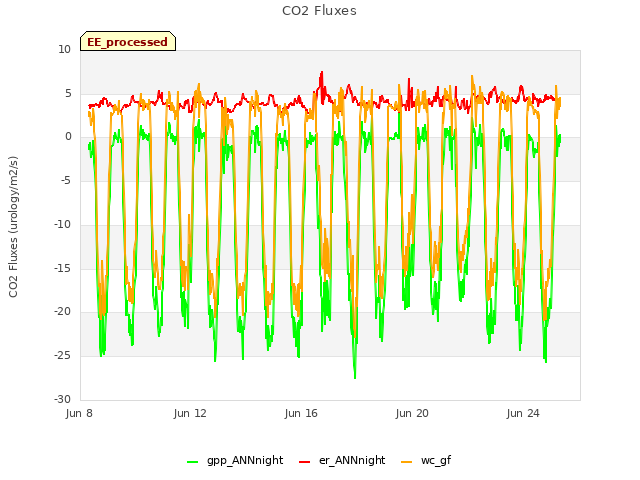
Task: Click the red er_ANNnight legend swatch
Action: click(x=304, y=462)
